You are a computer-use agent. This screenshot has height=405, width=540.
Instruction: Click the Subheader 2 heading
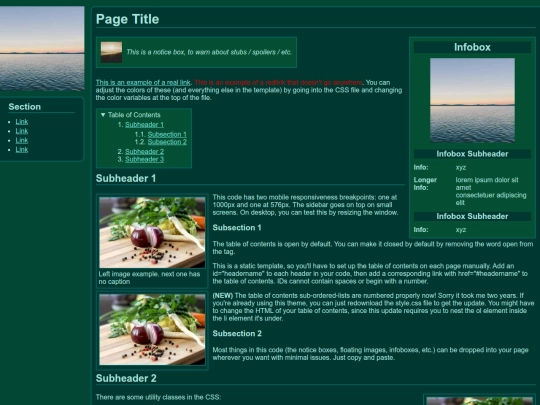coord(126,378)
